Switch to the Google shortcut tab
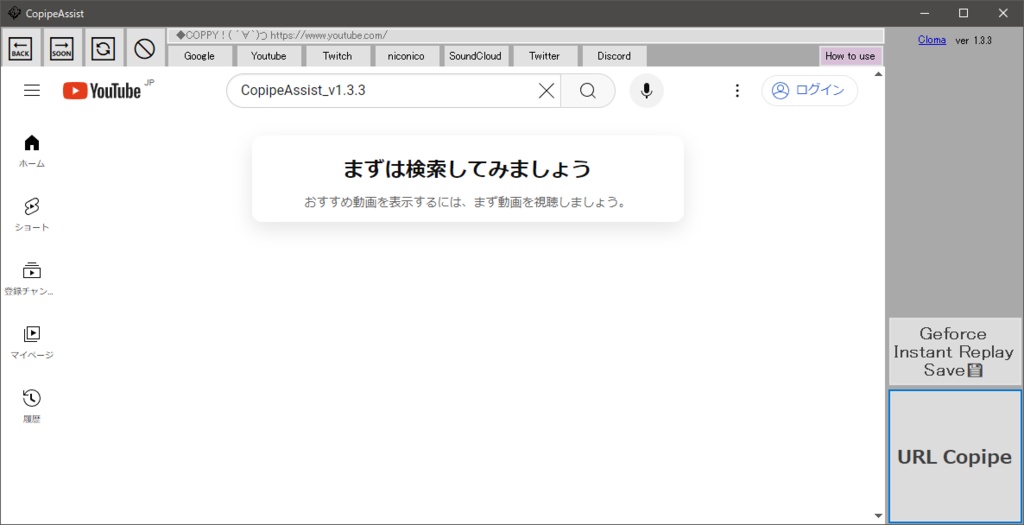1024x525 pixels. pos(199,56)
